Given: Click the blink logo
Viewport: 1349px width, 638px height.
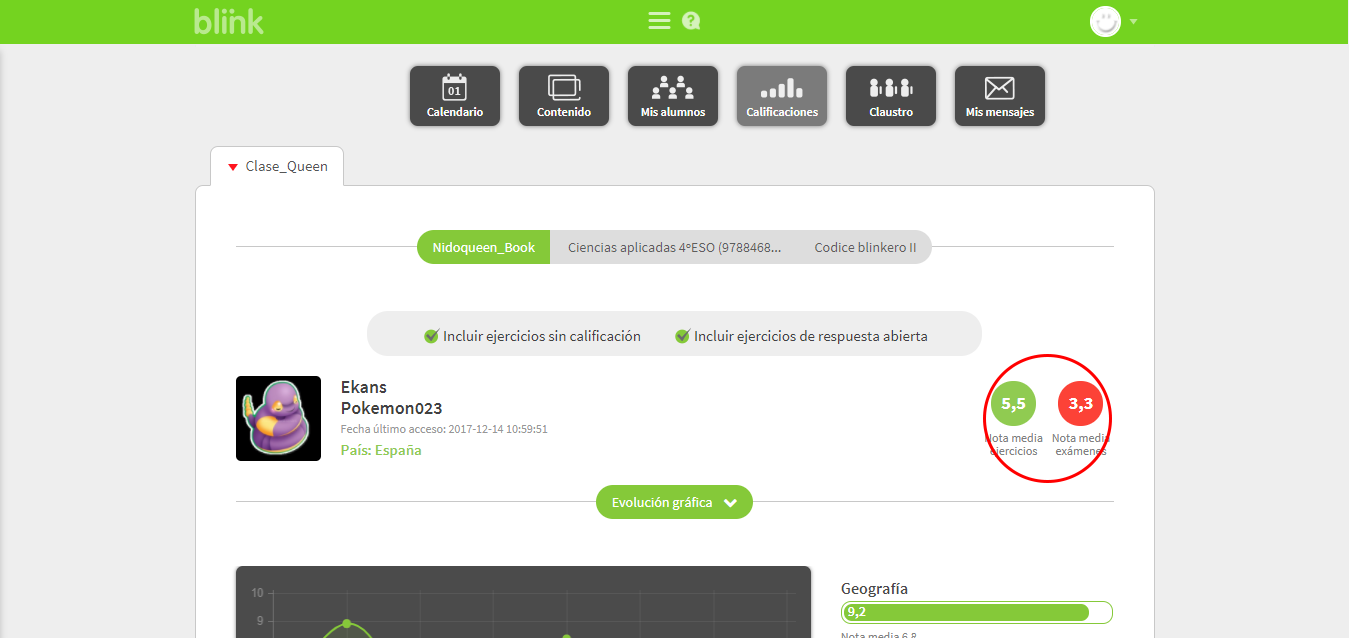Looking at the screenshot, I should [229, 21].
